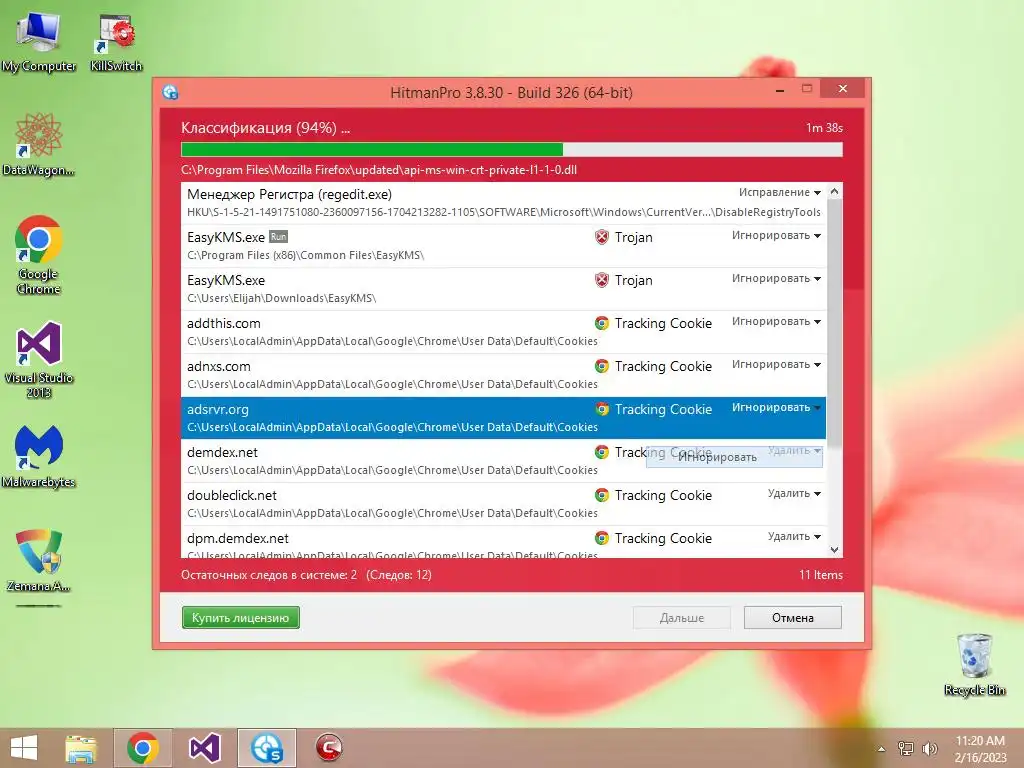
Task: Open Zemana AntiMalware desktop shortcut
Action: [x=39, y=560]
